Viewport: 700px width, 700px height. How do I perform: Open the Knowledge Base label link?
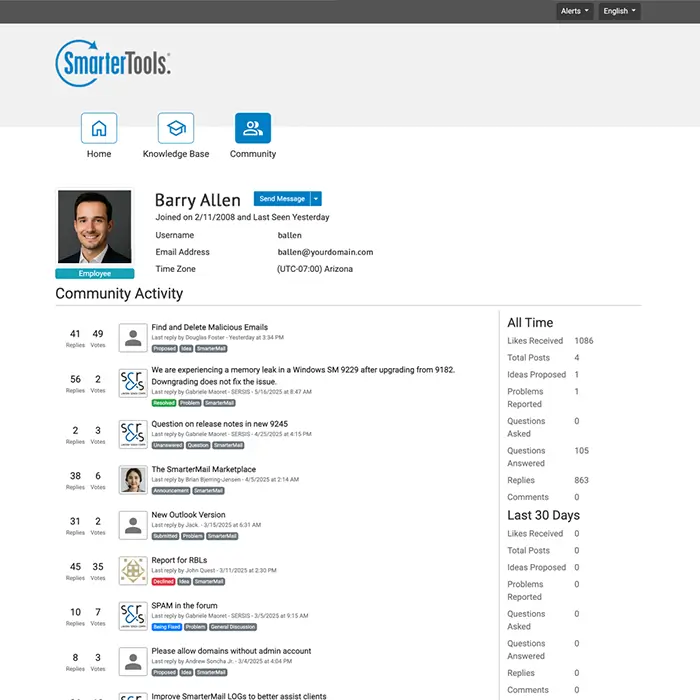click(176, 154)
